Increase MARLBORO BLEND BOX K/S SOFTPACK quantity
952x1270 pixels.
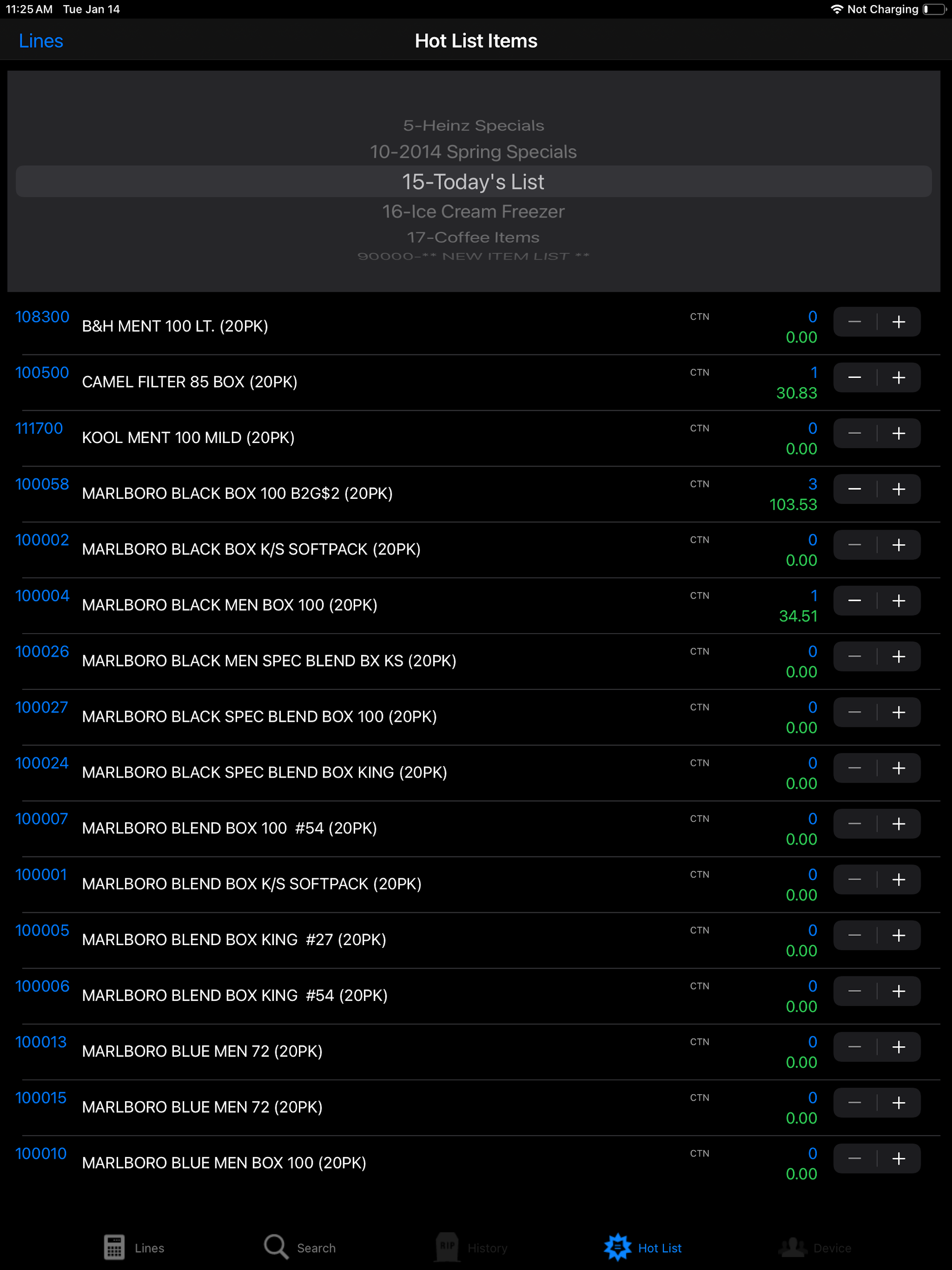[x=898, y=879]
